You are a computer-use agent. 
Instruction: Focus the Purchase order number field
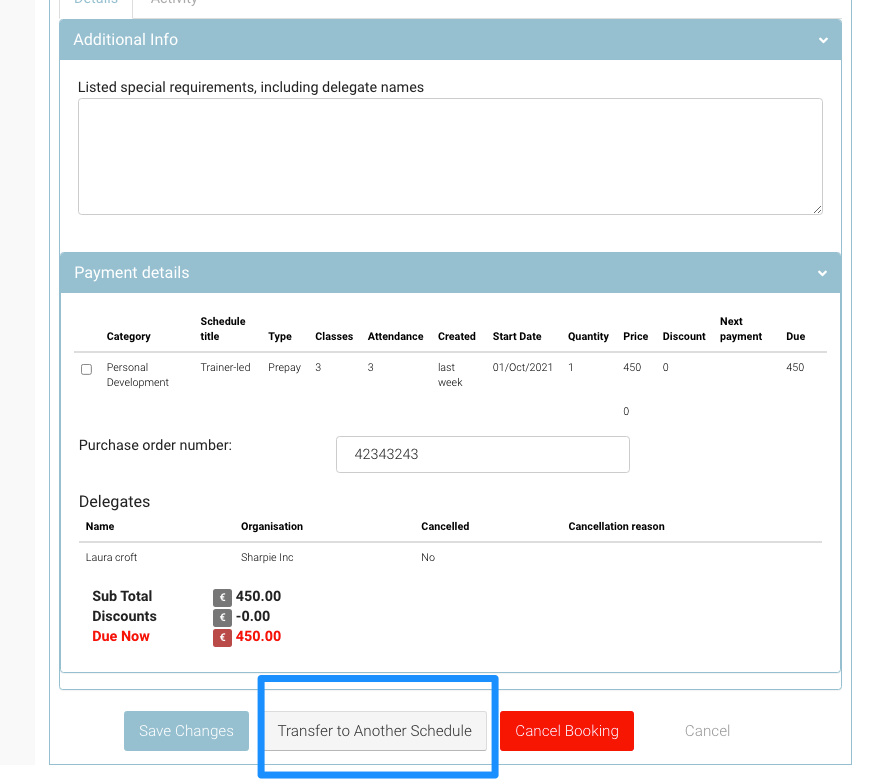pyautogui.click(x=483, y=454)
